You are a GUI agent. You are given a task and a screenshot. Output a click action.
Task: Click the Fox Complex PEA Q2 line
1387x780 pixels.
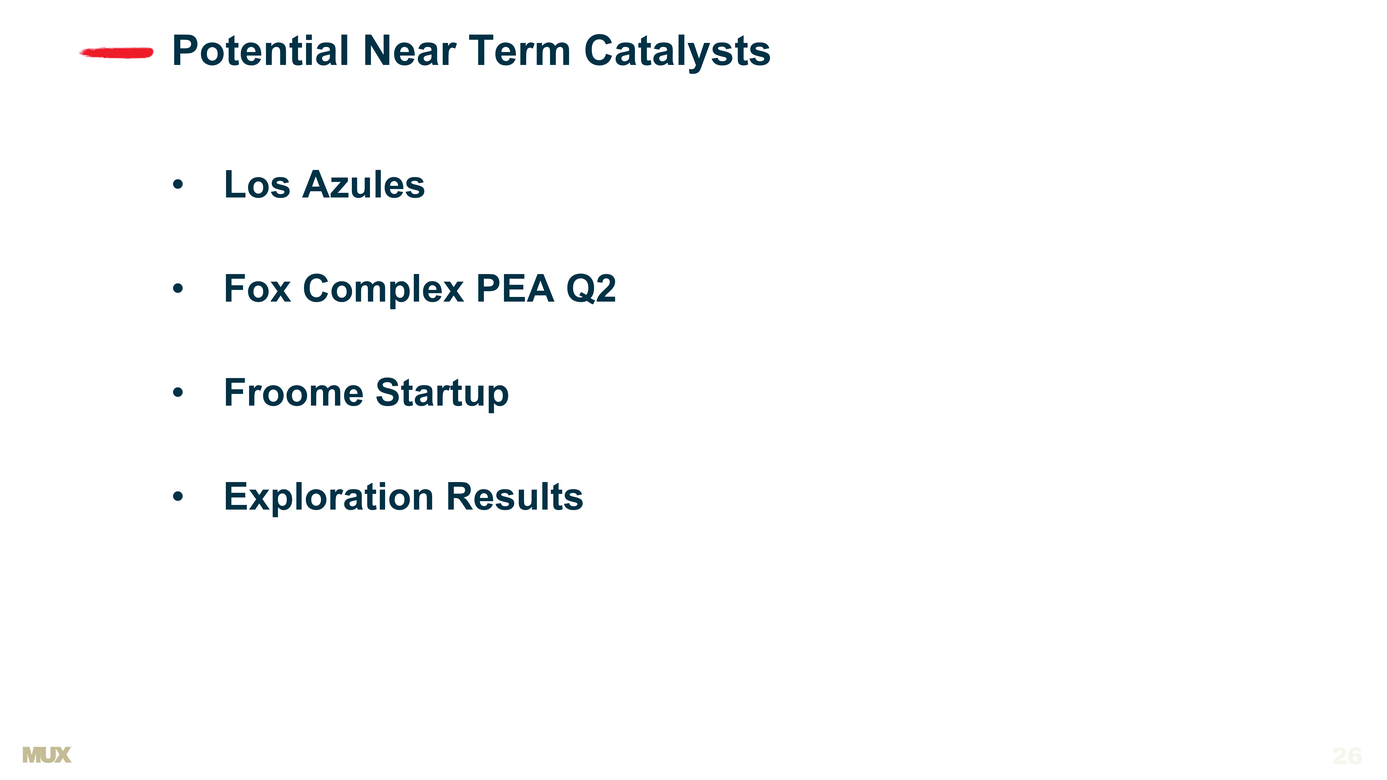[x=420, y=289]
